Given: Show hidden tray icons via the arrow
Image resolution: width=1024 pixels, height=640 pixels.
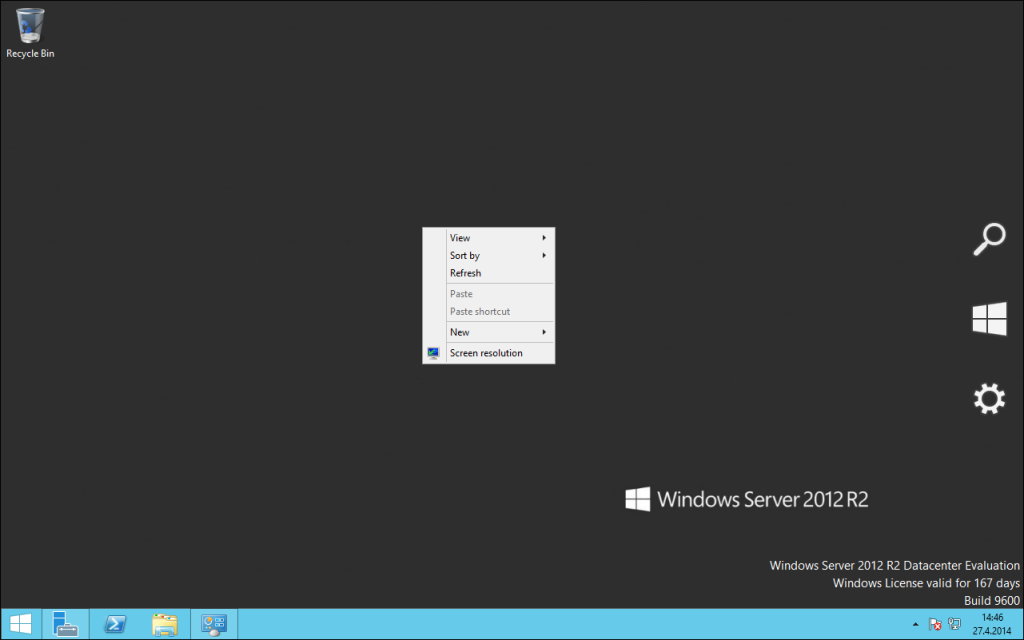Looking at the screenshot, I should pyautogui.click(x=916, y=624).
